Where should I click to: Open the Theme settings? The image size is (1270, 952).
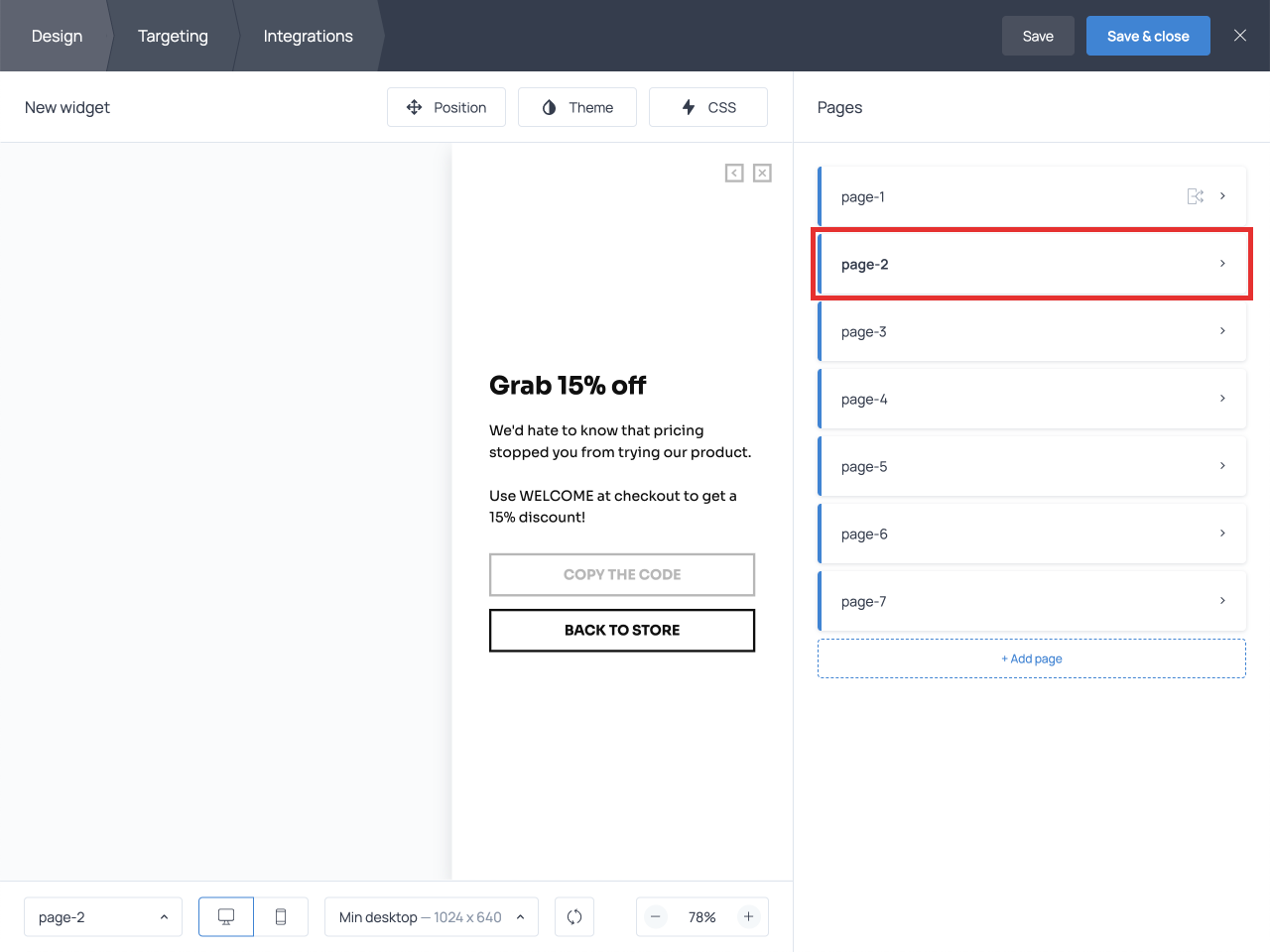[577, 107]
